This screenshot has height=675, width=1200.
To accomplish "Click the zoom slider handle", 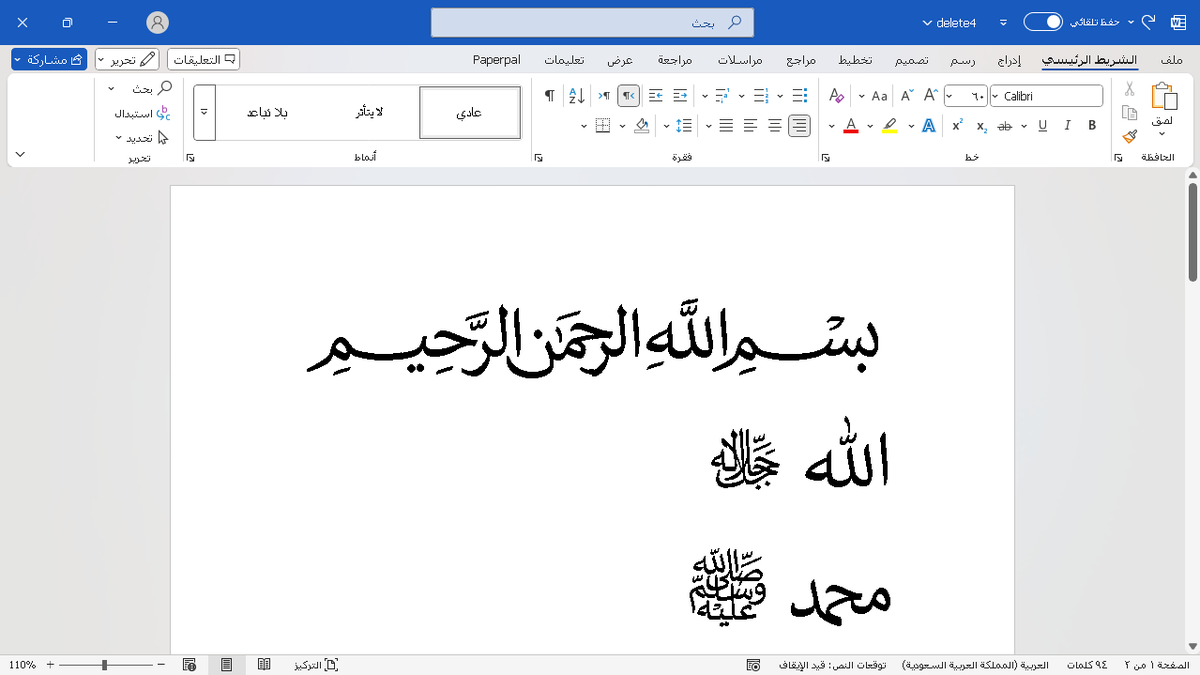I will pos(105,664).
